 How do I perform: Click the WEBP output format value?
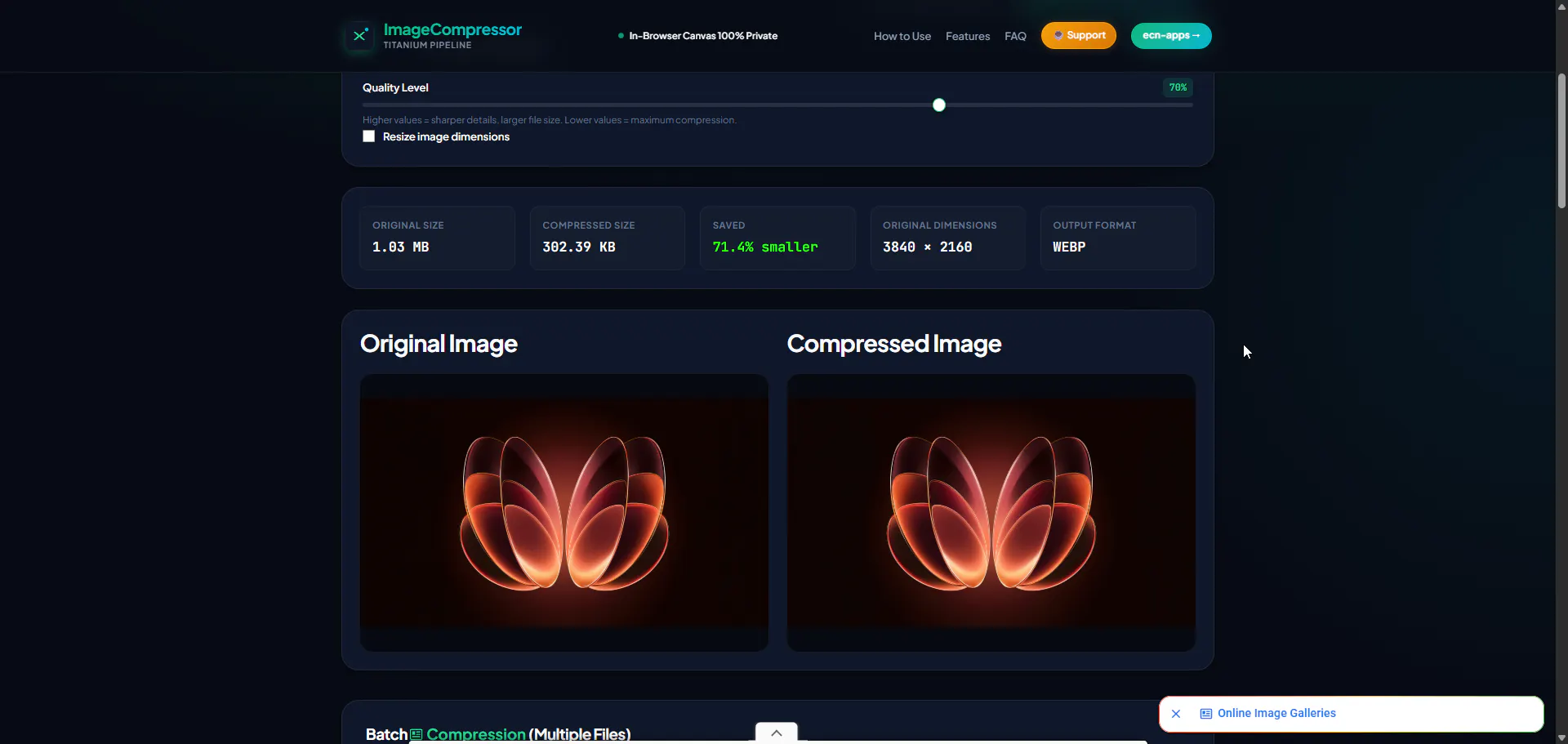click(1069, 247)
